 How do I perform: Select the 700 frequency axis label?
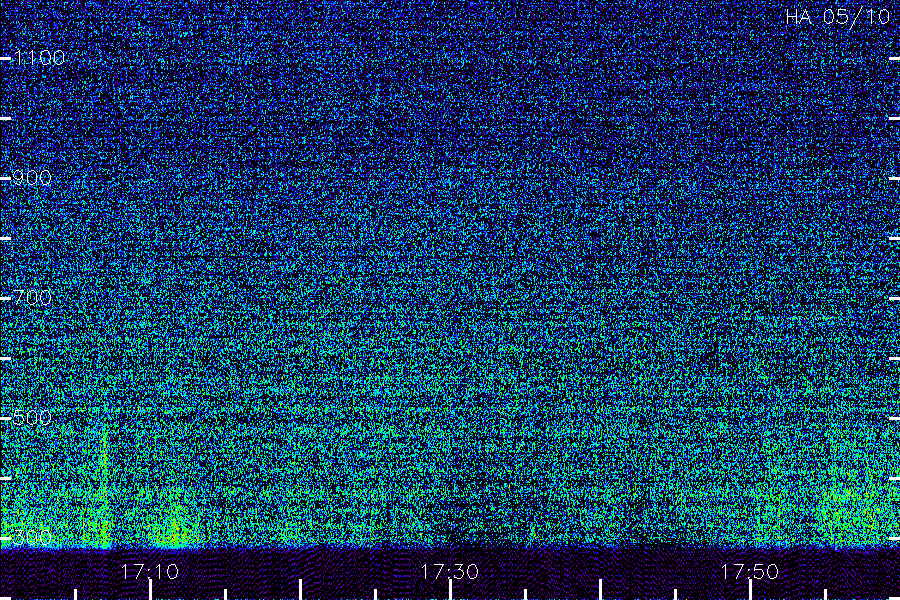pyautogui.click(x=32, y=298)
